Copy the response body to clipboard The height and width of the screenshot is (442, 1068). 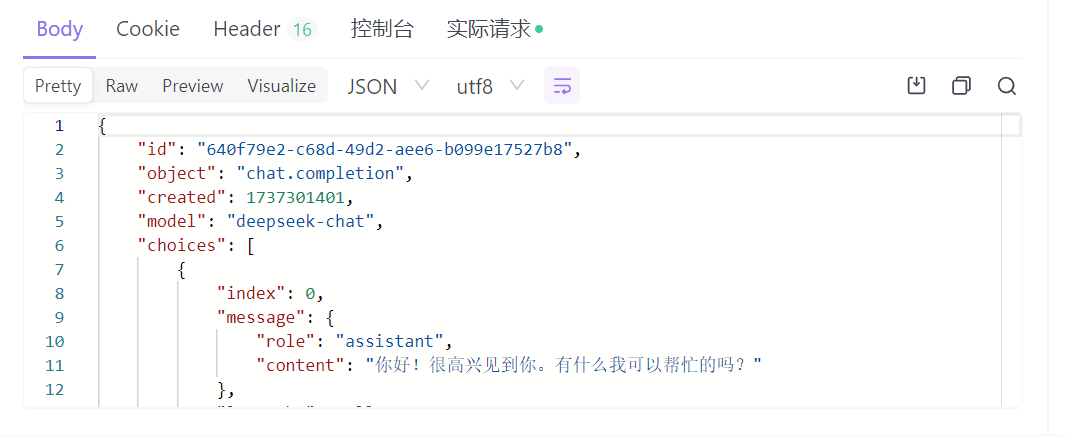point(961,86)
